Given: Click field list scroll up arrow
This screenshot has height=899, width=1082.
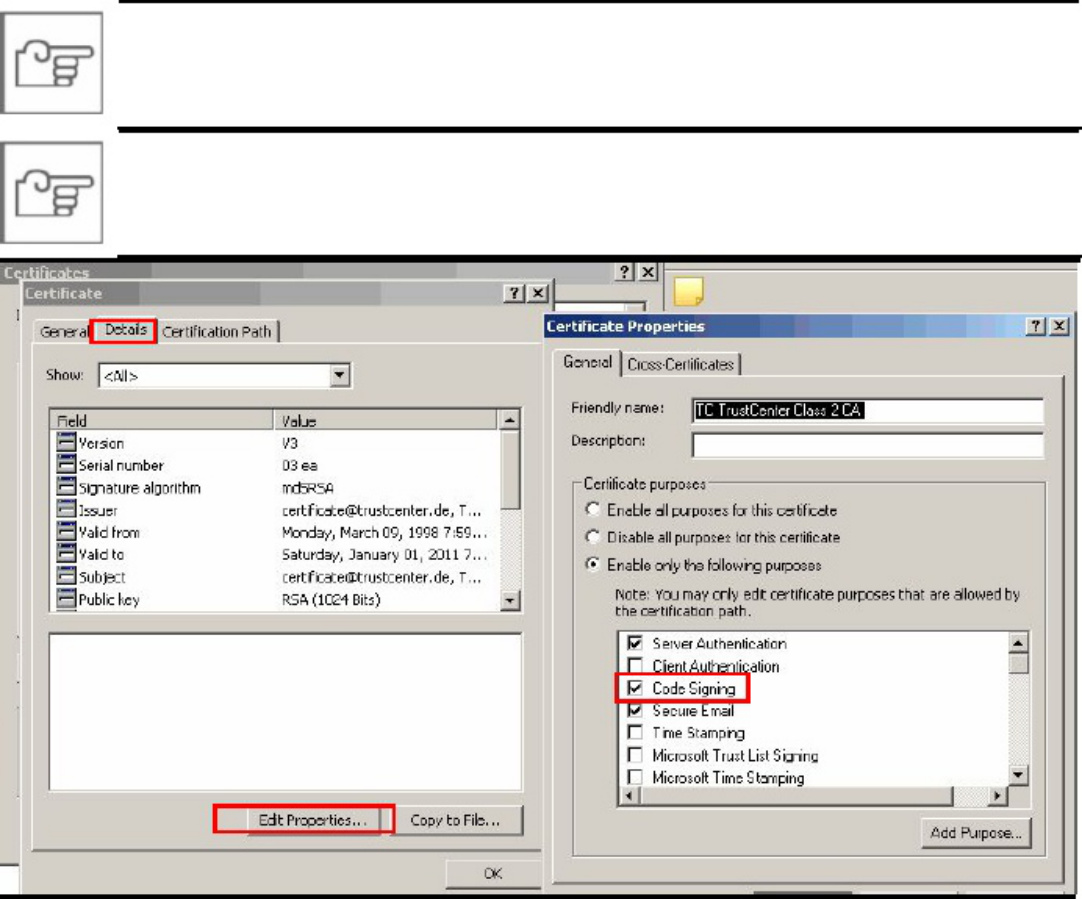Looking at the screenshot, I should point(509,419).
